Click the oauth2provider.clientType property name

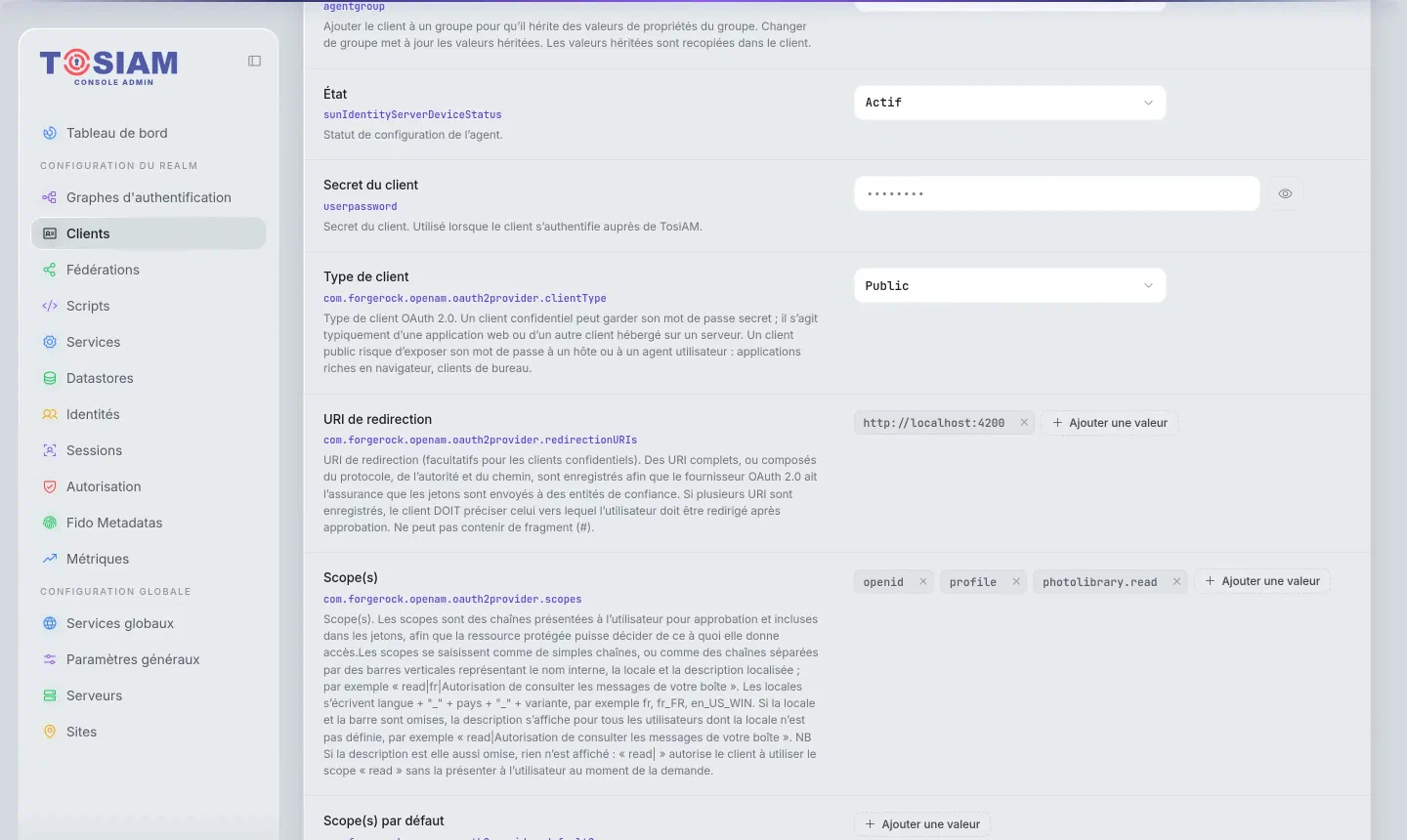click(465, 299)
